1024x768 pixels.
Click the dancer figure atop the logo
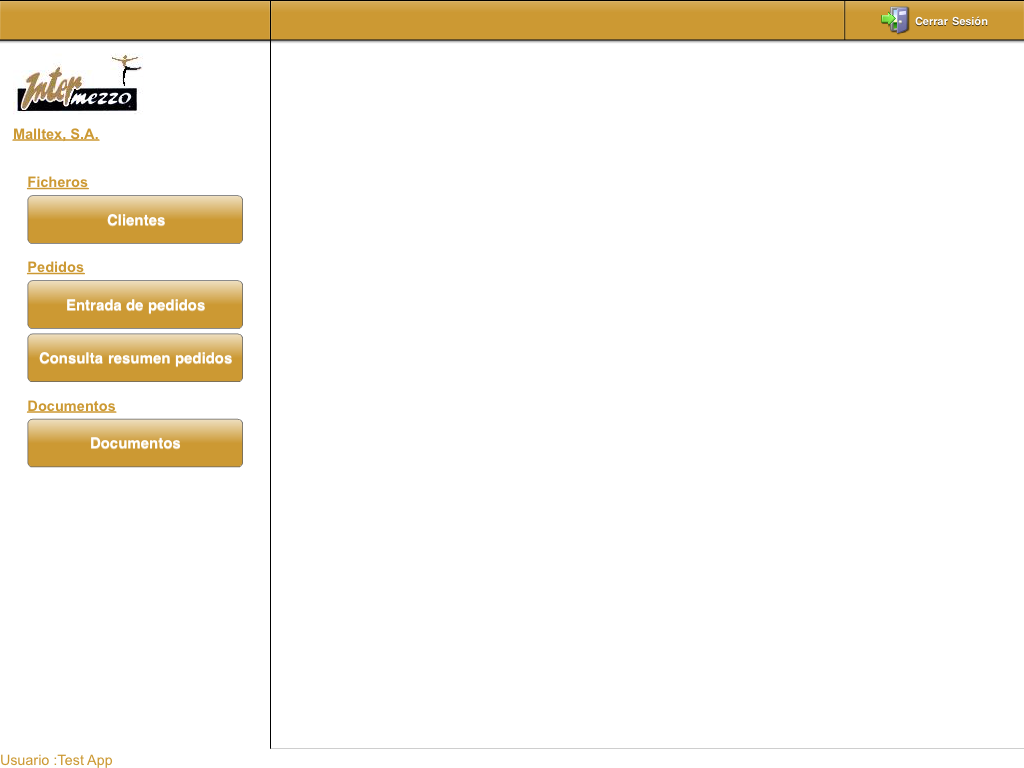coord(126,67)
